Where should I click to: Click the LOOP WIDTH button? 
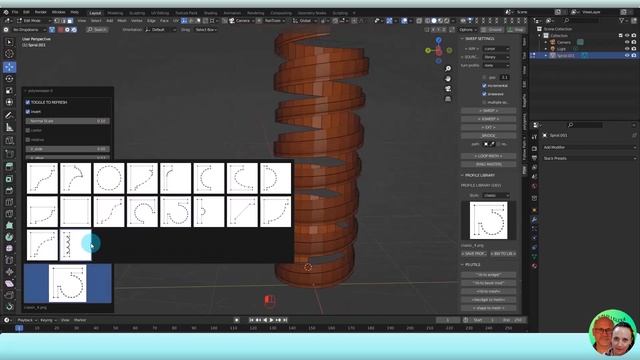click(489, 156)
